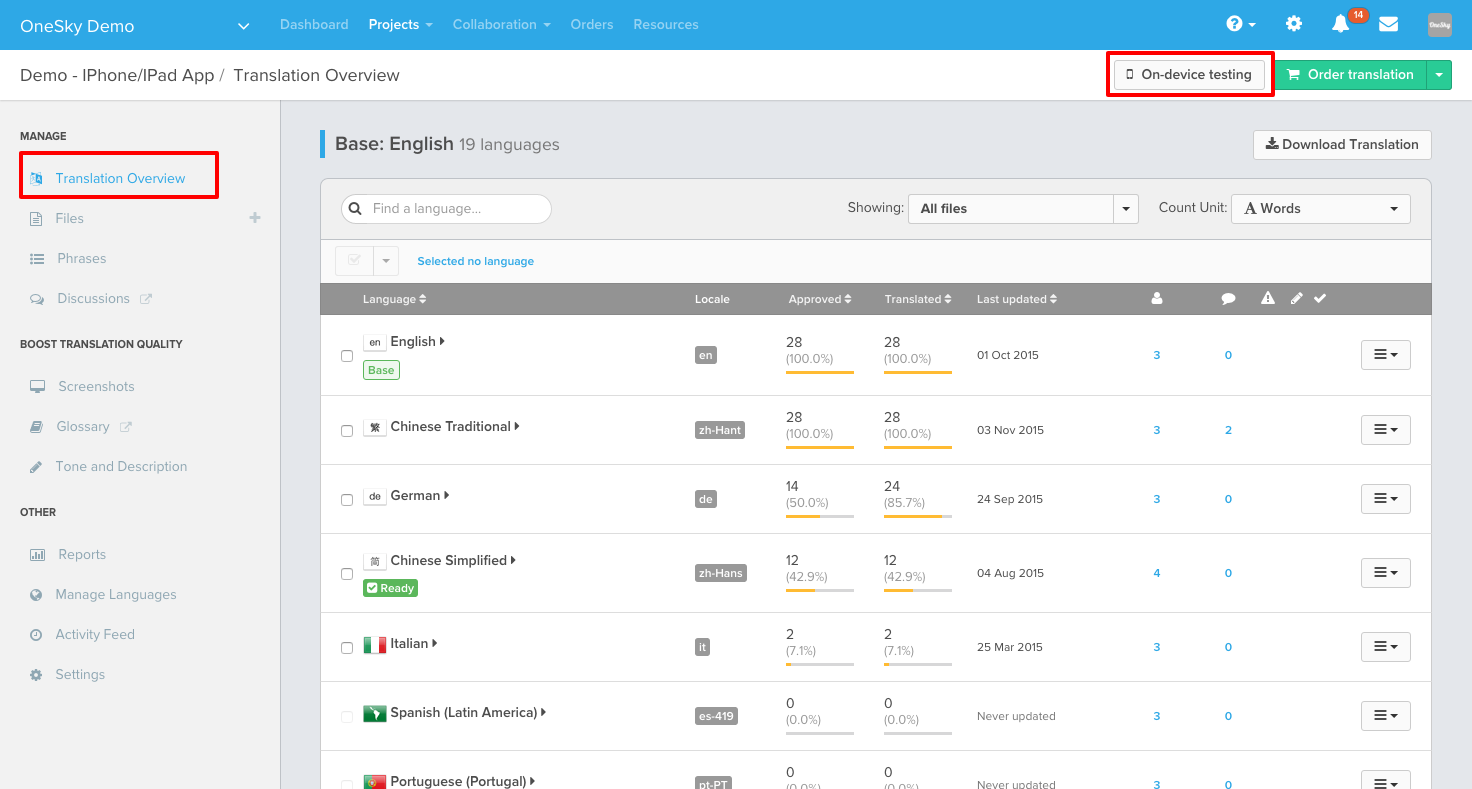Viewport: 1472px width, 789px height.
Task: Click Chinese Simplified translated progress bar
Action: pos(918,590)
